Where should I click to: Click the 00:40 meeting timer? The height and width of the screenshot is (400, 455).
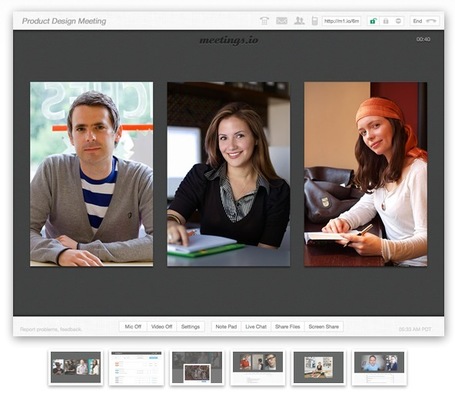click(423, 39)
